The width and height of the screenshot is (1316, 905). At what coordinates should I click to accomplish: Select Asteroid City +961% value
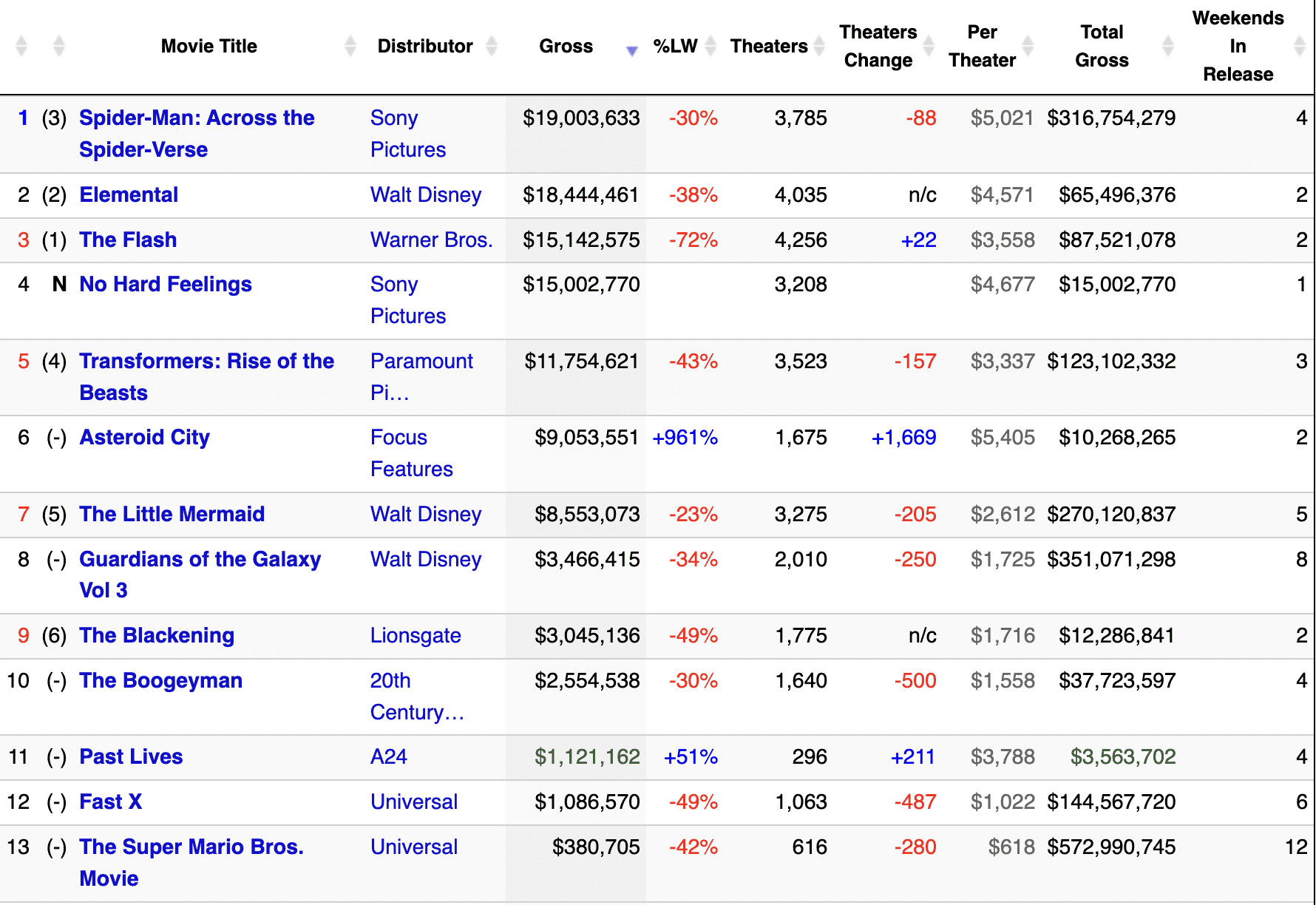[685, 437]
